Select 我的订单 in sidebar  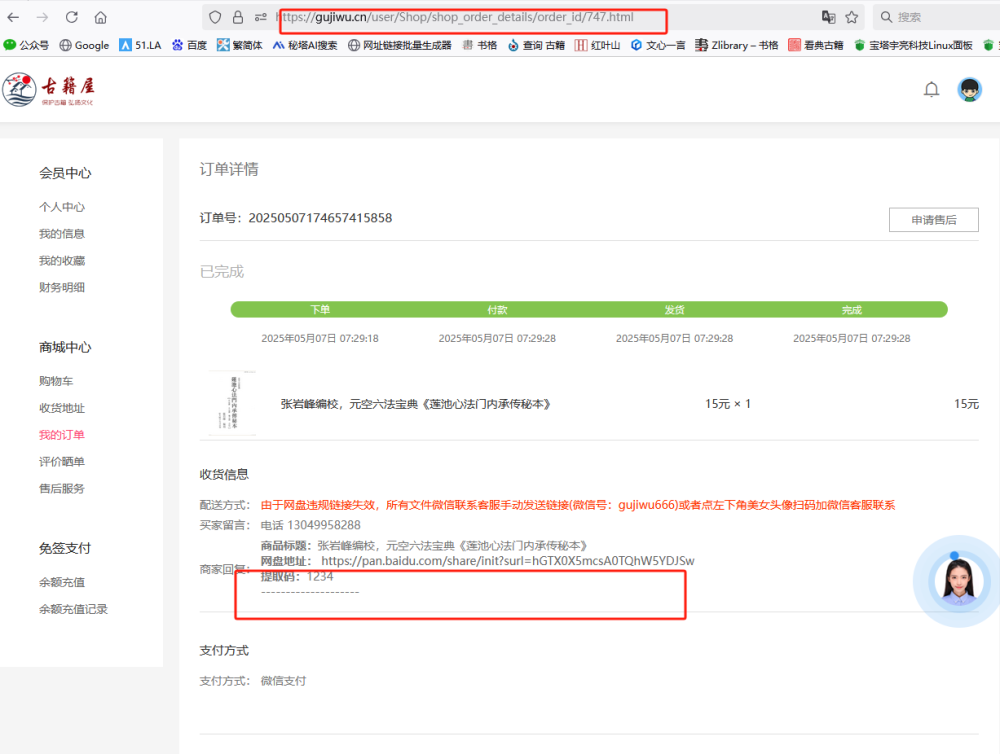pyautogui.click(x=62, y=434)
